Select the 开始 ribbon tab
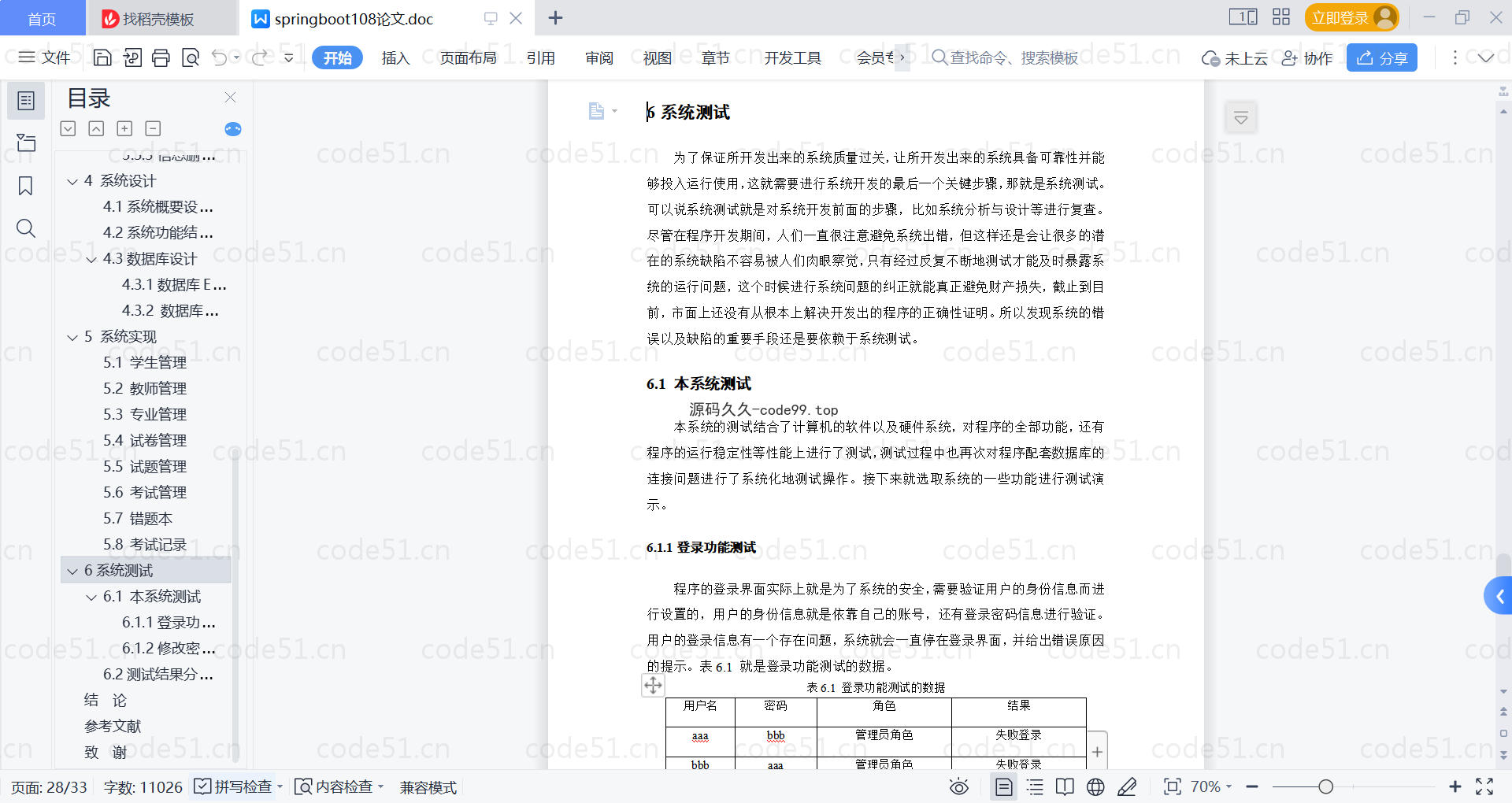Image resolution: width=1512 pixels, height=803 pixels. click(x=337, y=57)
